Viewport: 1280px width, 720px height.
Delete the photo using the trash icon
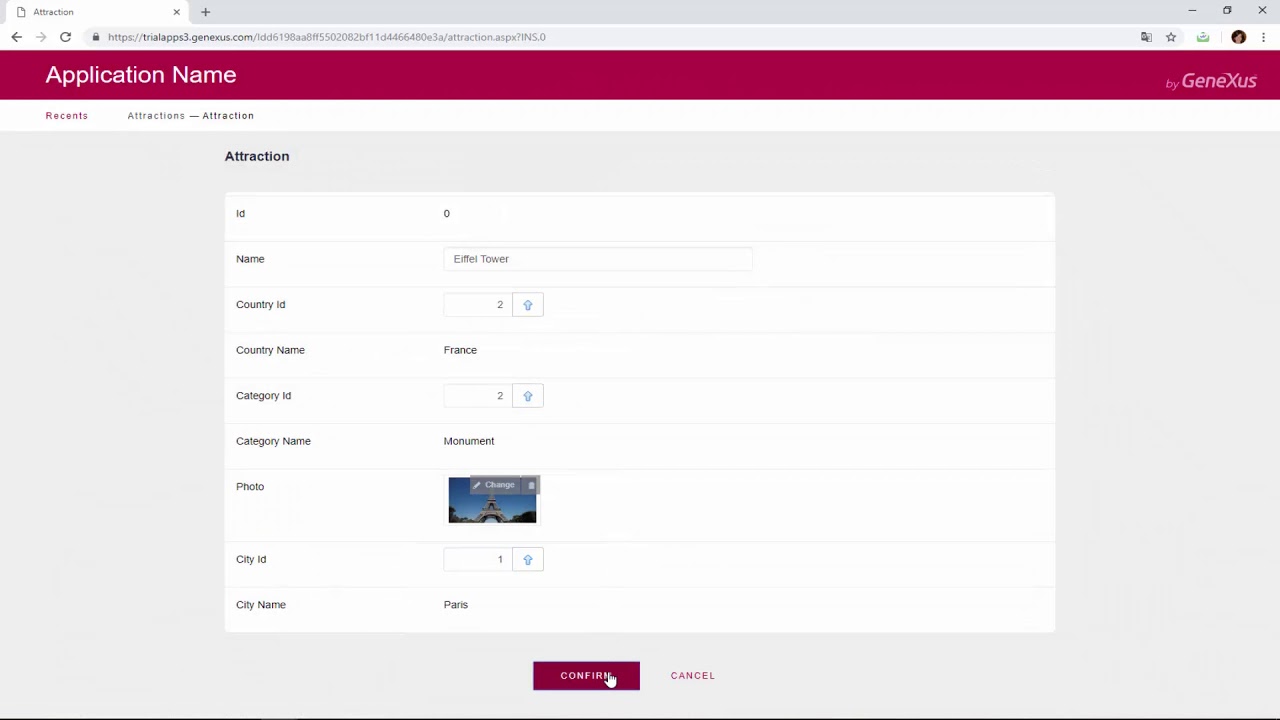click(531, 485)
